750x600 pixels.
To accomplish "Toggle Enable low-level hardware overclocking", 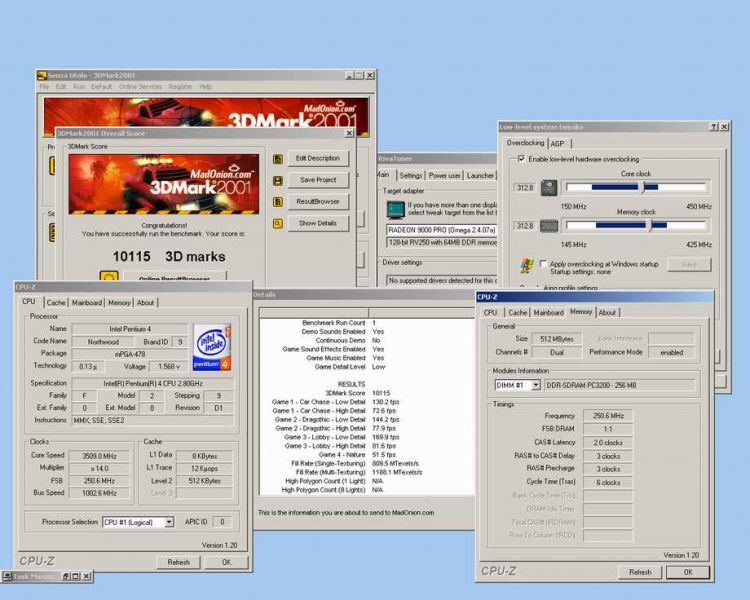I will pos(521,159).
